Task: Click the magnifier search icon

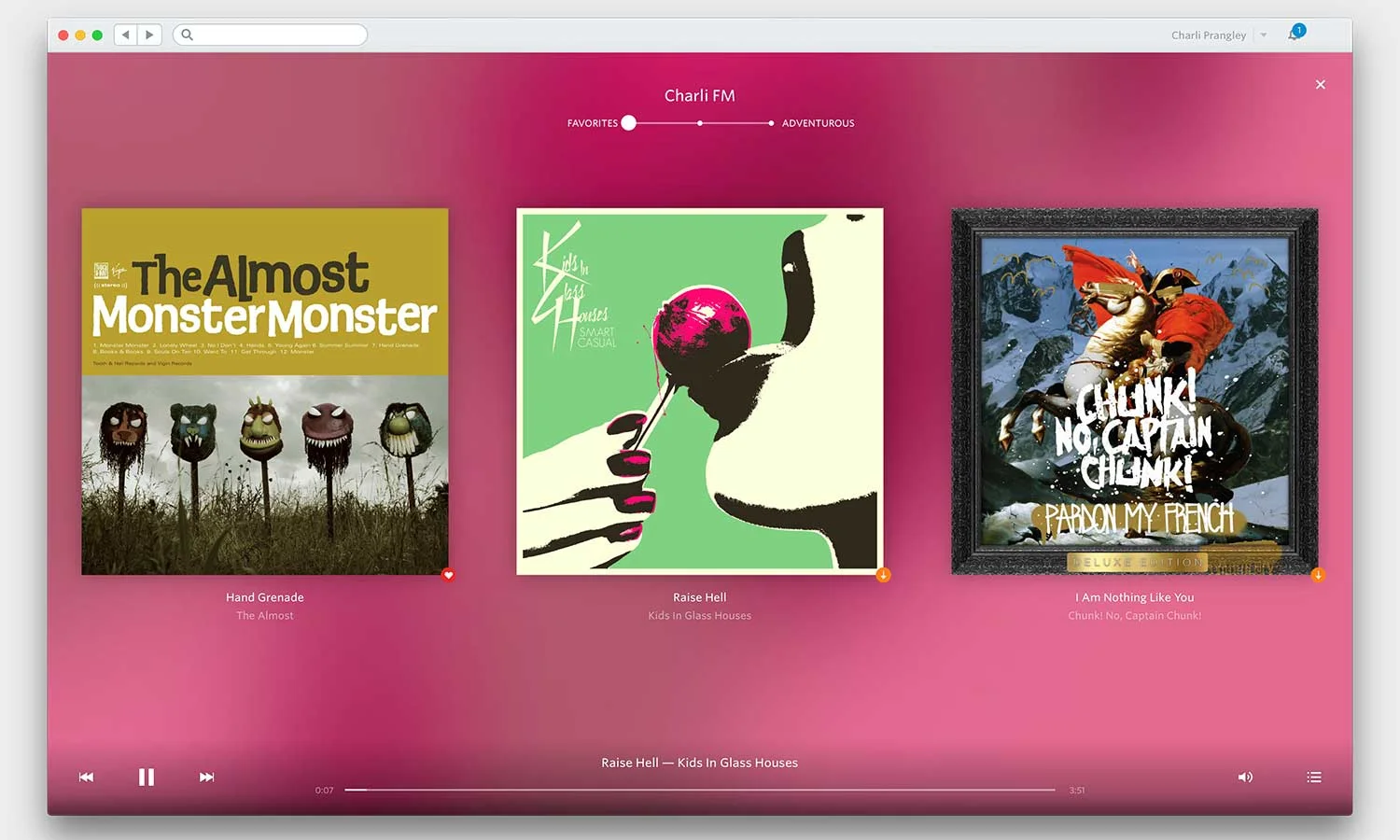Action: [187, 35]
